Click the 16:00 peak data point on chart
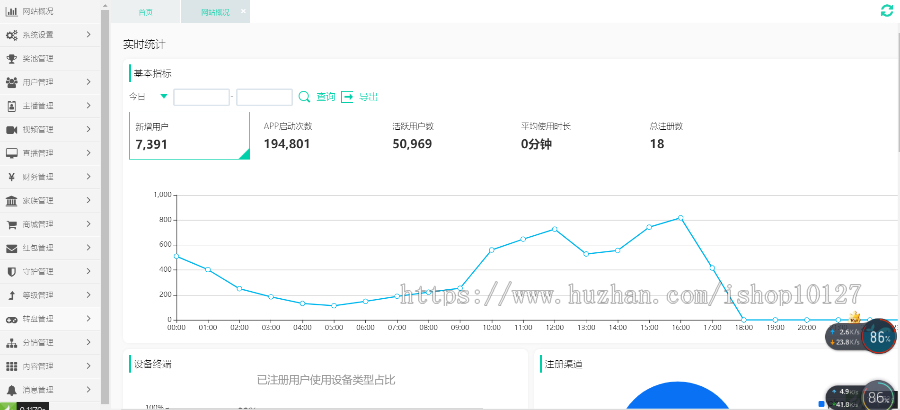Viewport: 900px width, 410px height. (681, 218)
